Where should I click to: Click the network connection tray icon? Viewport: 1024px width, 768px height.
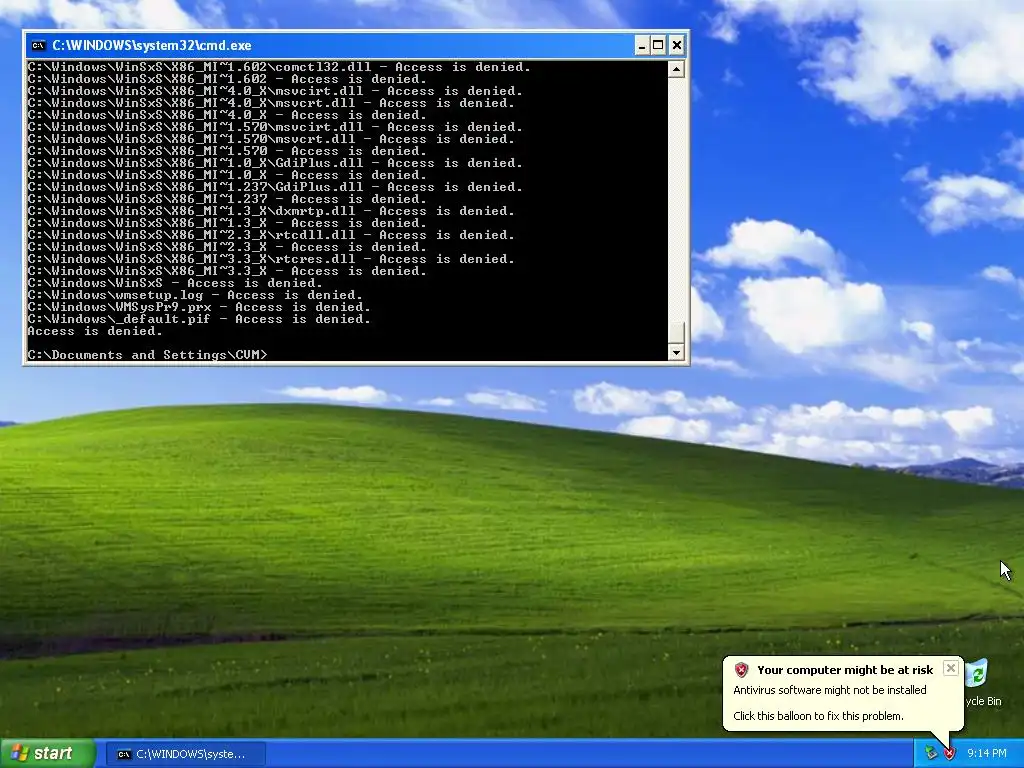(x=931, y=754)
